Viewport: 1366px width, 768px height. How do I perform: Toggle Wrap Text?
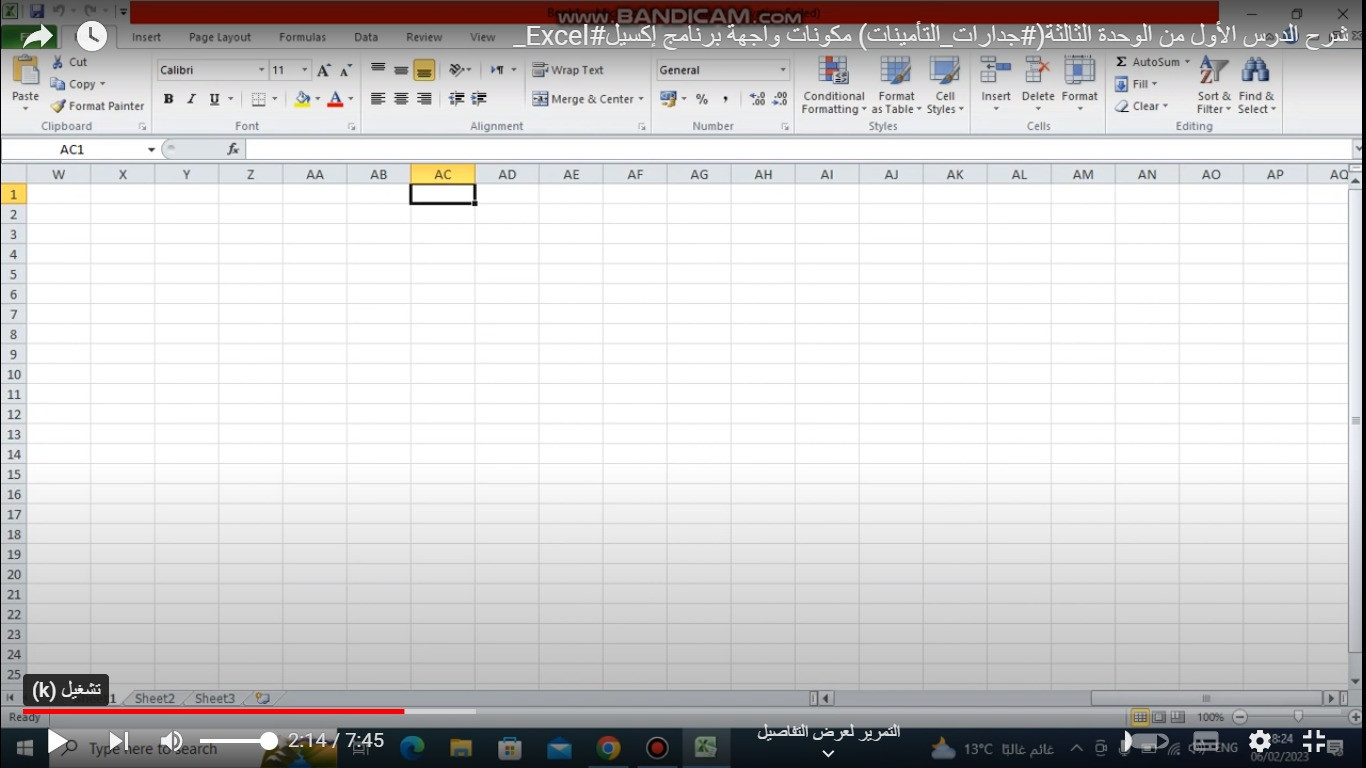[567, 70]
